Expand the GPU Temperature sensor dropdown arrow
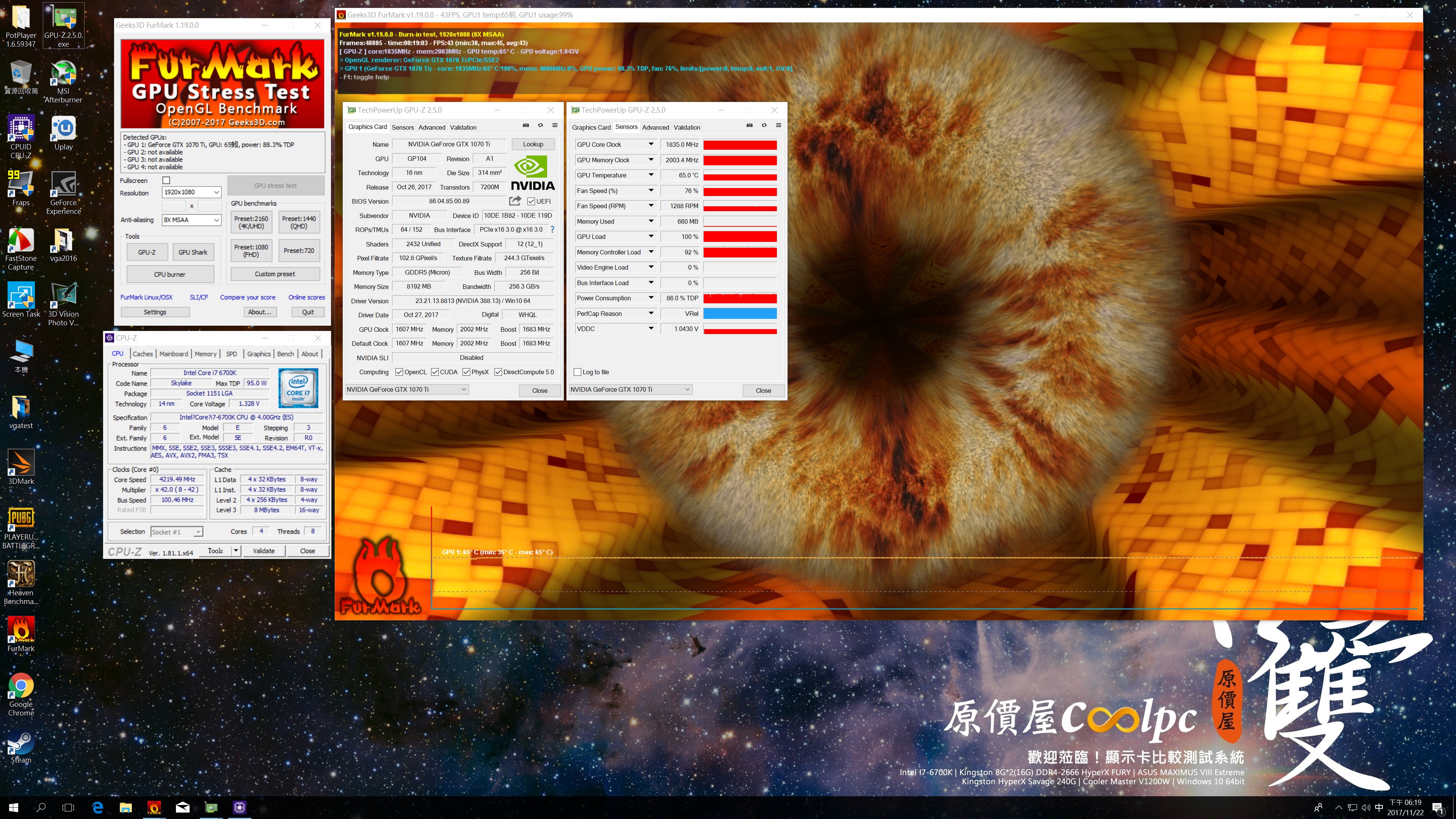This screenshot has width=1456, height=819. pos(651,175)
